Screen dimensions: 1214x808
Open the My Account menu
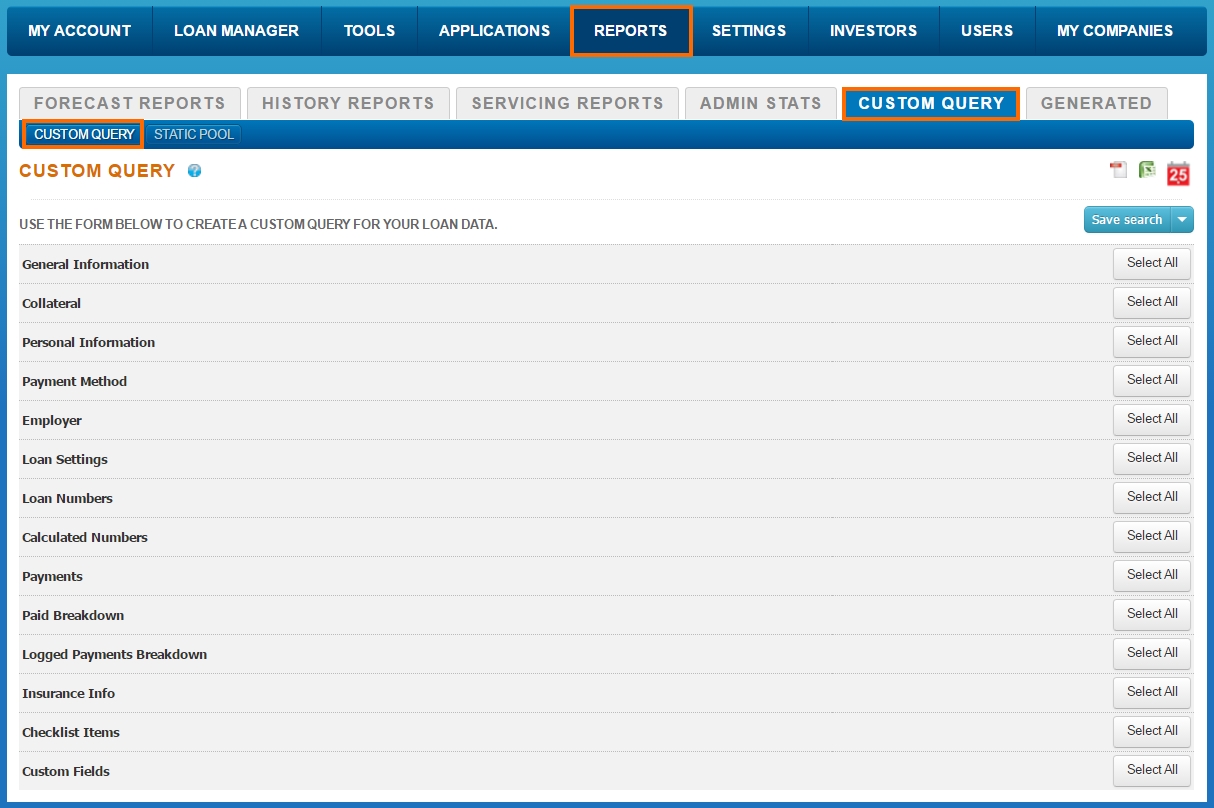tap(80, 31)
